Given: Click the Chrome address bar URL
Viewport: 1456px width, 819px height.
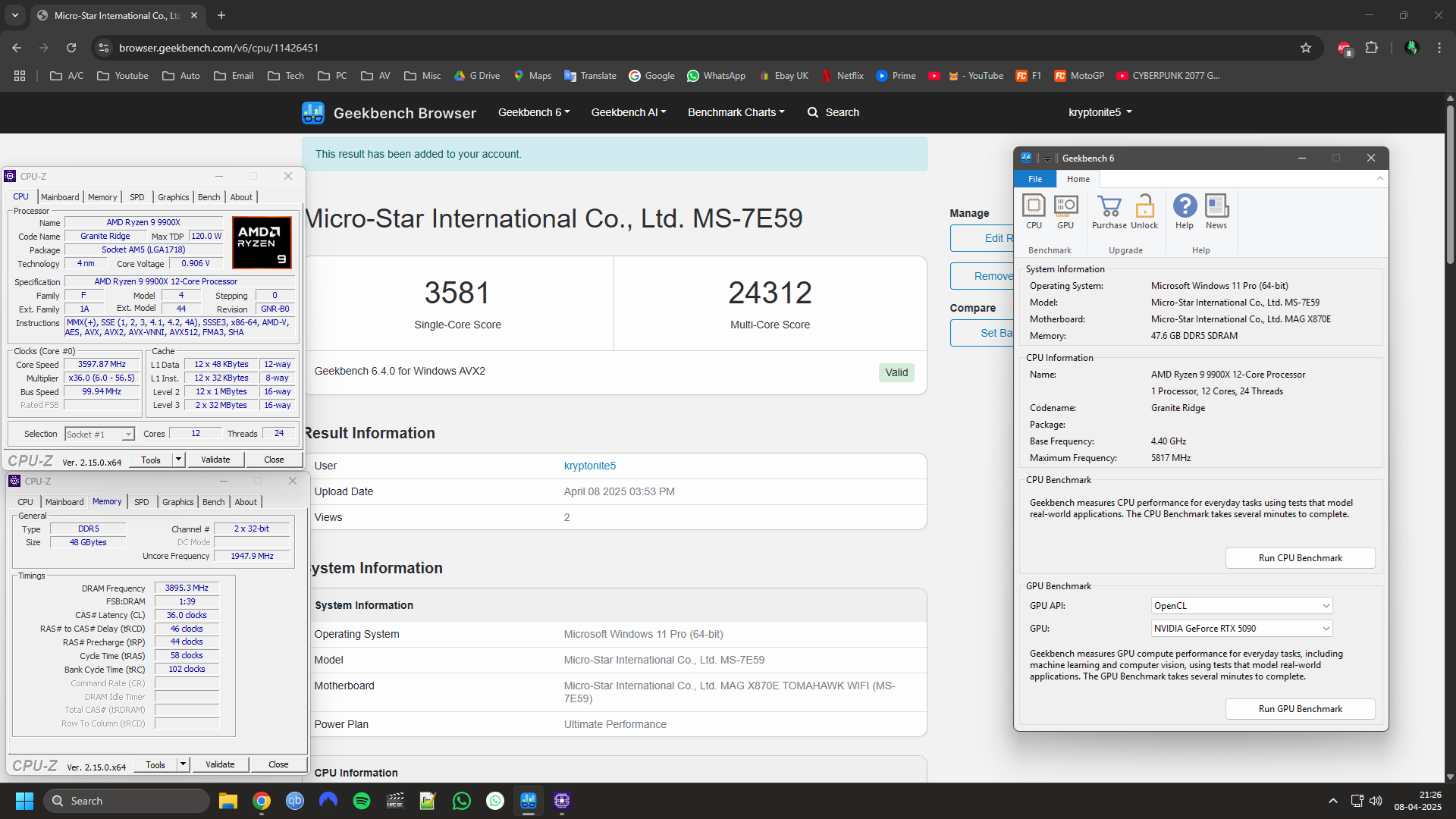Looking at the screenshot, I should coord(218,48).
